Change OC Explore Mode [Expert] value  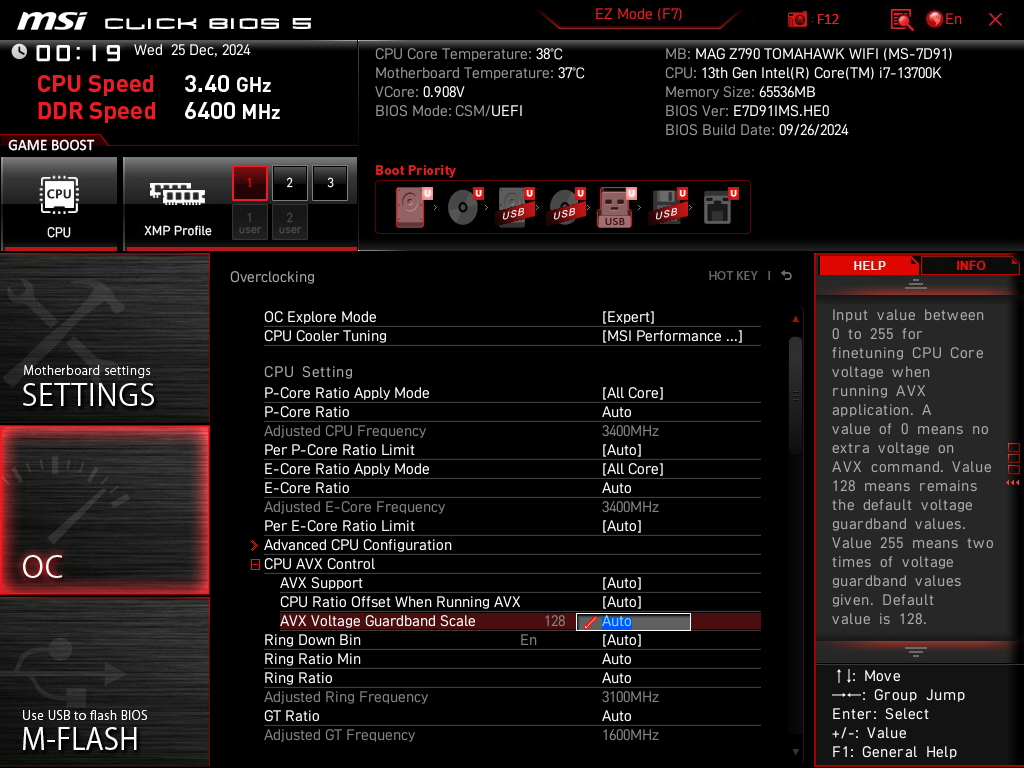point(628,317)
